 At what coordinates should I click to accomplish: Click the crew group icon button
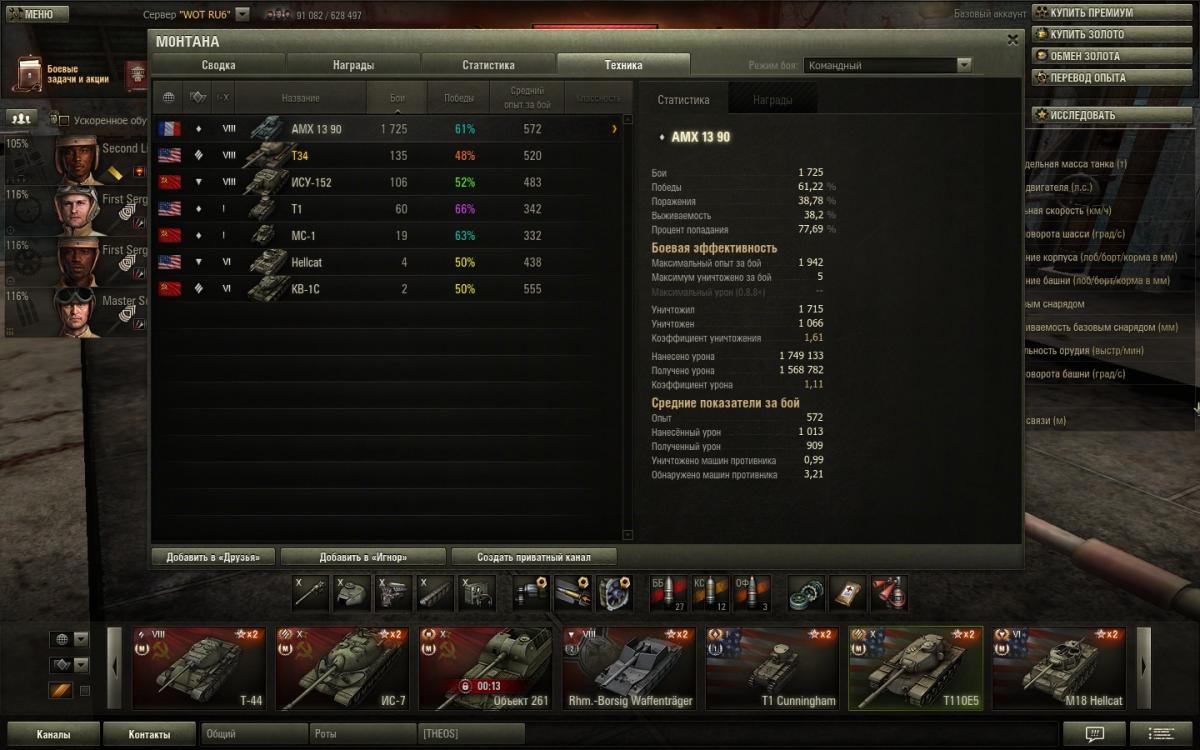pos(21,118)
